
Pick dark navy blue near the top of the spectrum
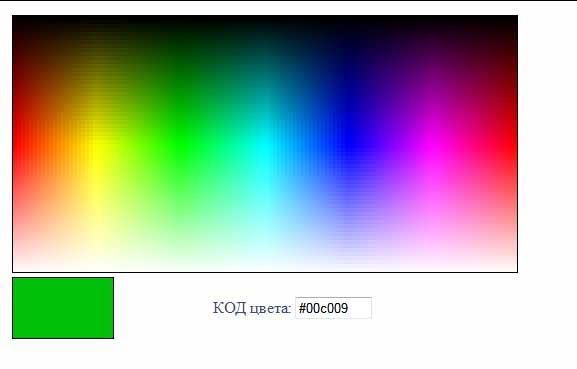click(x=350, y=55)
